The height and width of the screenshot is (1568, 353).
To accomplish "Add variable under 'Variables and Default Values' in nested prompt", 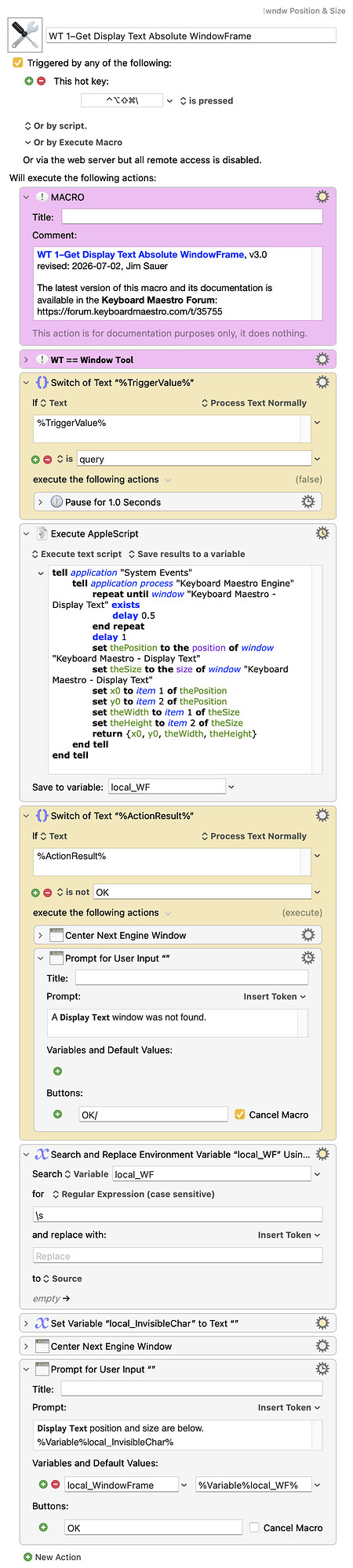I will click(x=57, y=1071).
